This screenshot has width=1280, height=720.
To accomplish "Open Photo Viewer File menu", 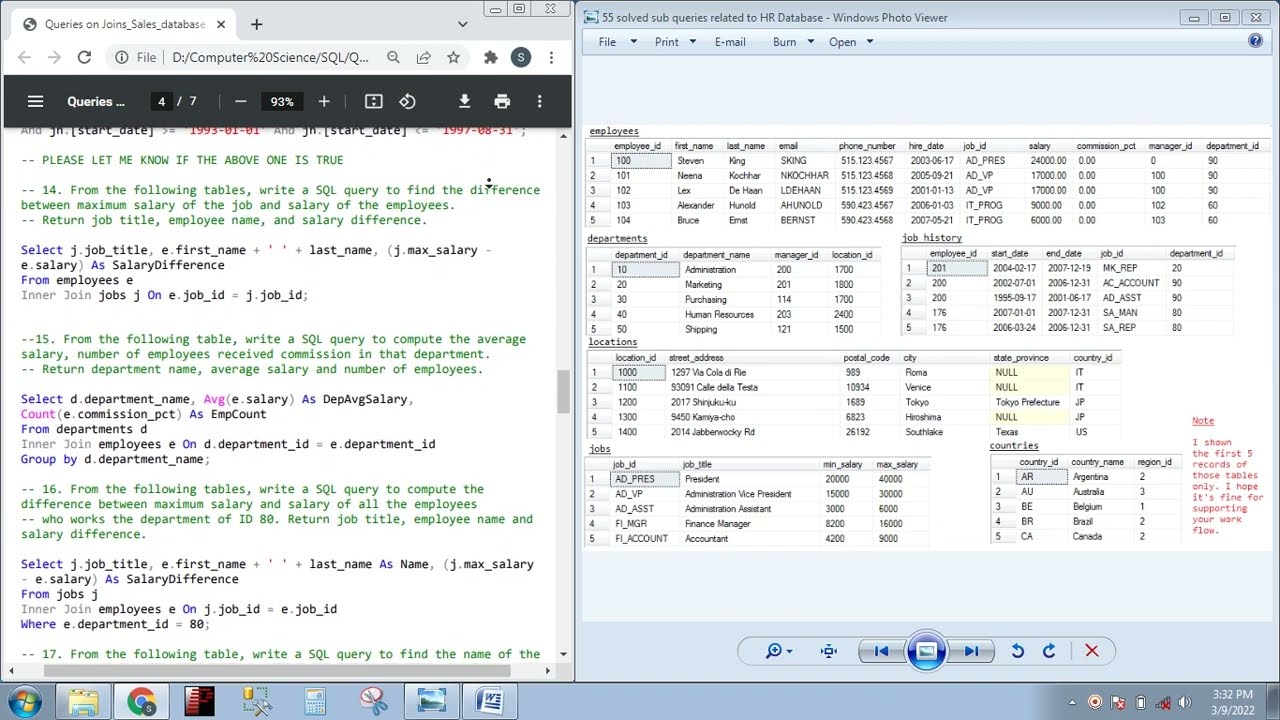I will point(607,42).
